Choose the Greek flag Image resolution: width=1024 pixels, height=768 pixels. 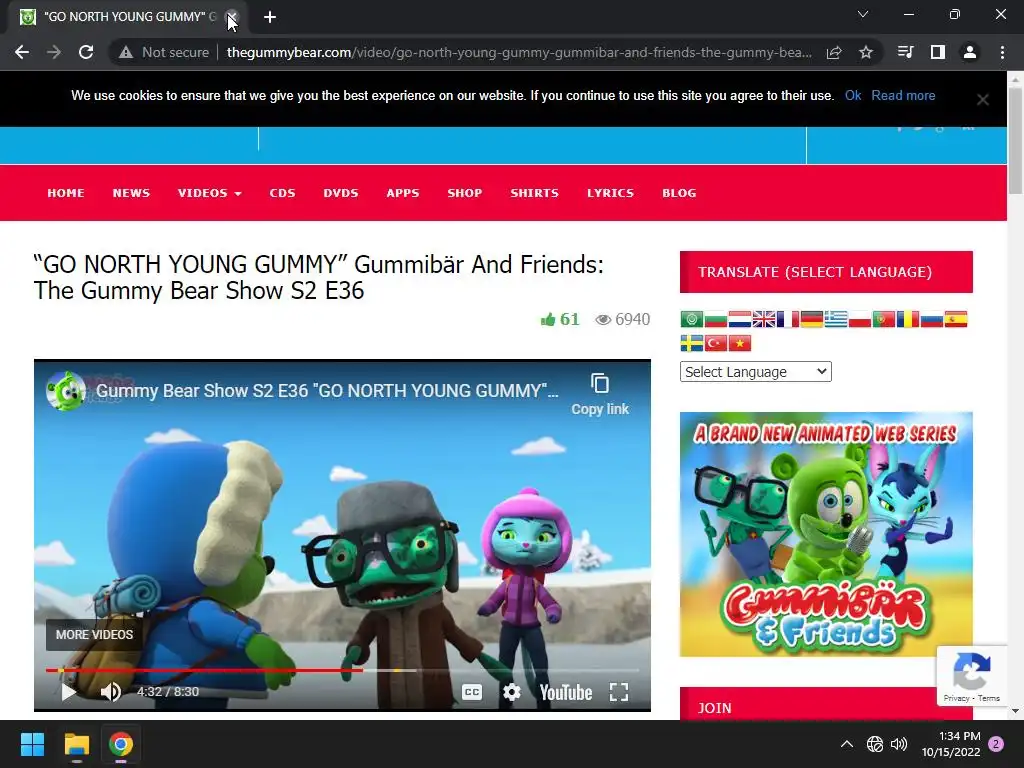(x=836, y=319)
